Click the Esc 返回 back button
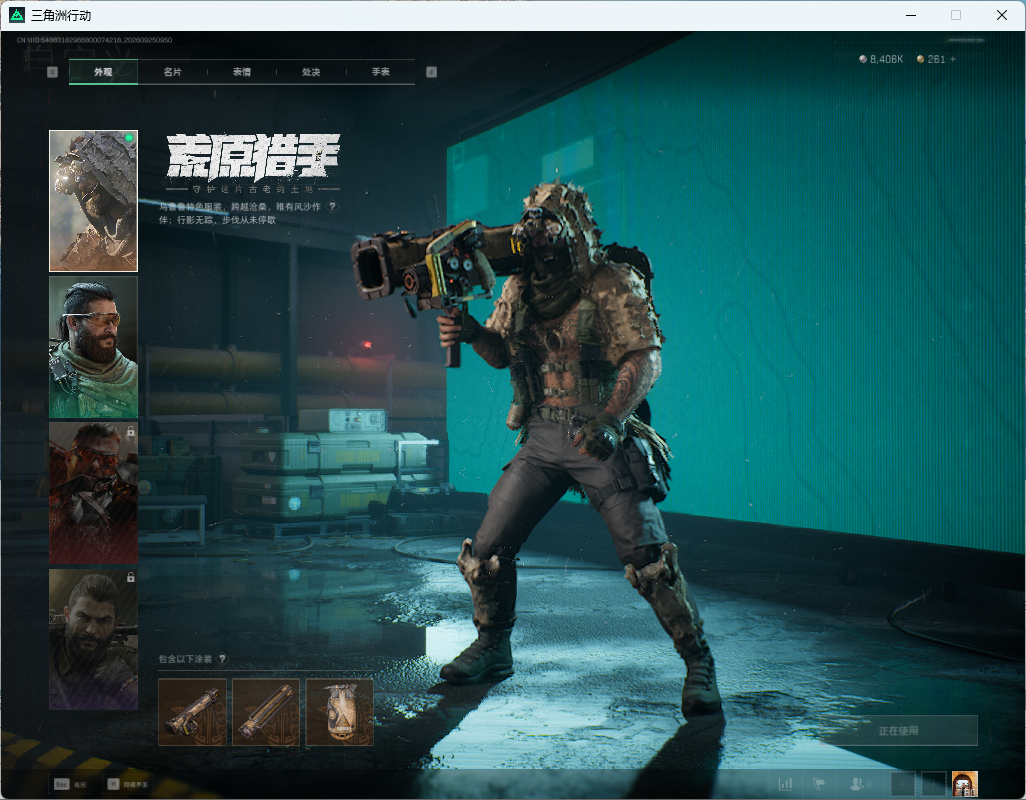Viewport: 1026px width, 800px height. [71, 784]
